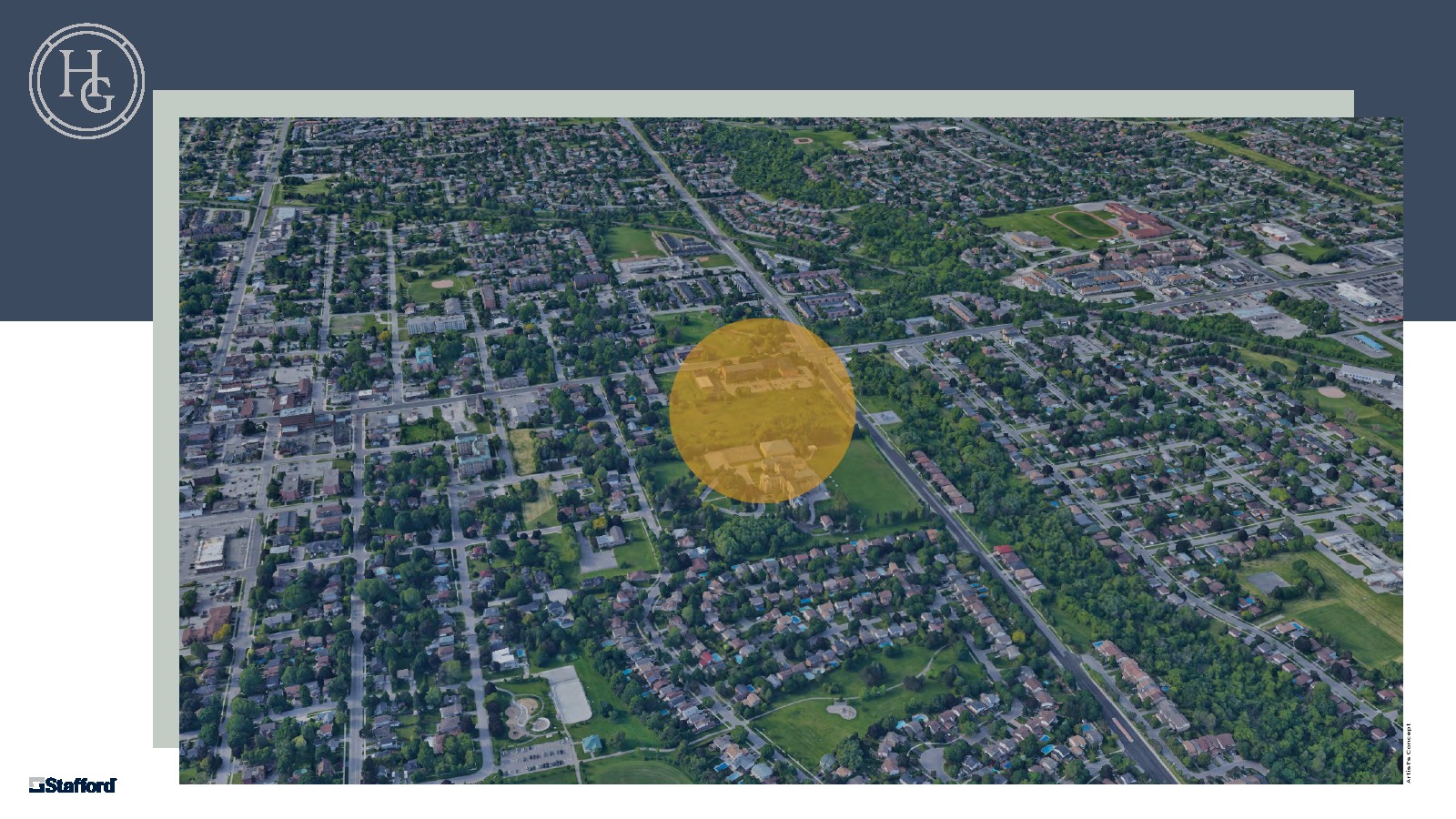Click the oval running track on map
This screenshot has height=819, width=1456.
(1081, 223)
